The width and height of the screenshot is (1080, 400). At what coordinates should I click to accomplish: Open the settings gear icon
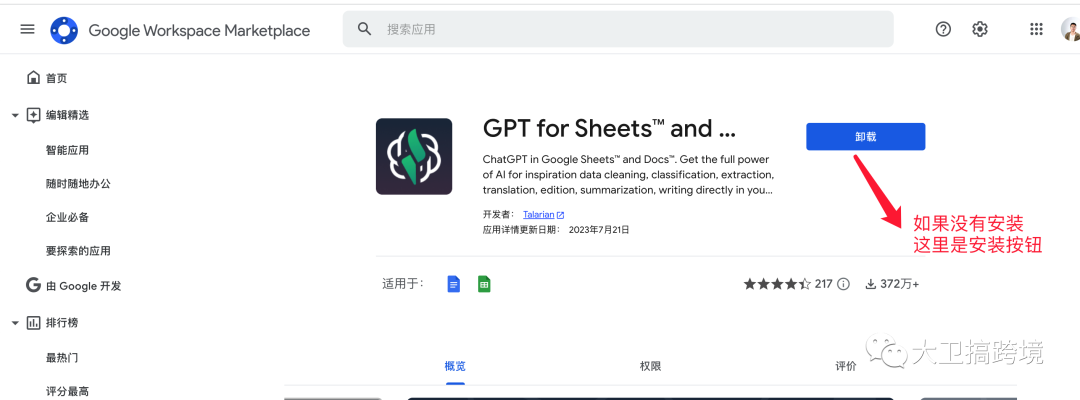tap(979, 29)
